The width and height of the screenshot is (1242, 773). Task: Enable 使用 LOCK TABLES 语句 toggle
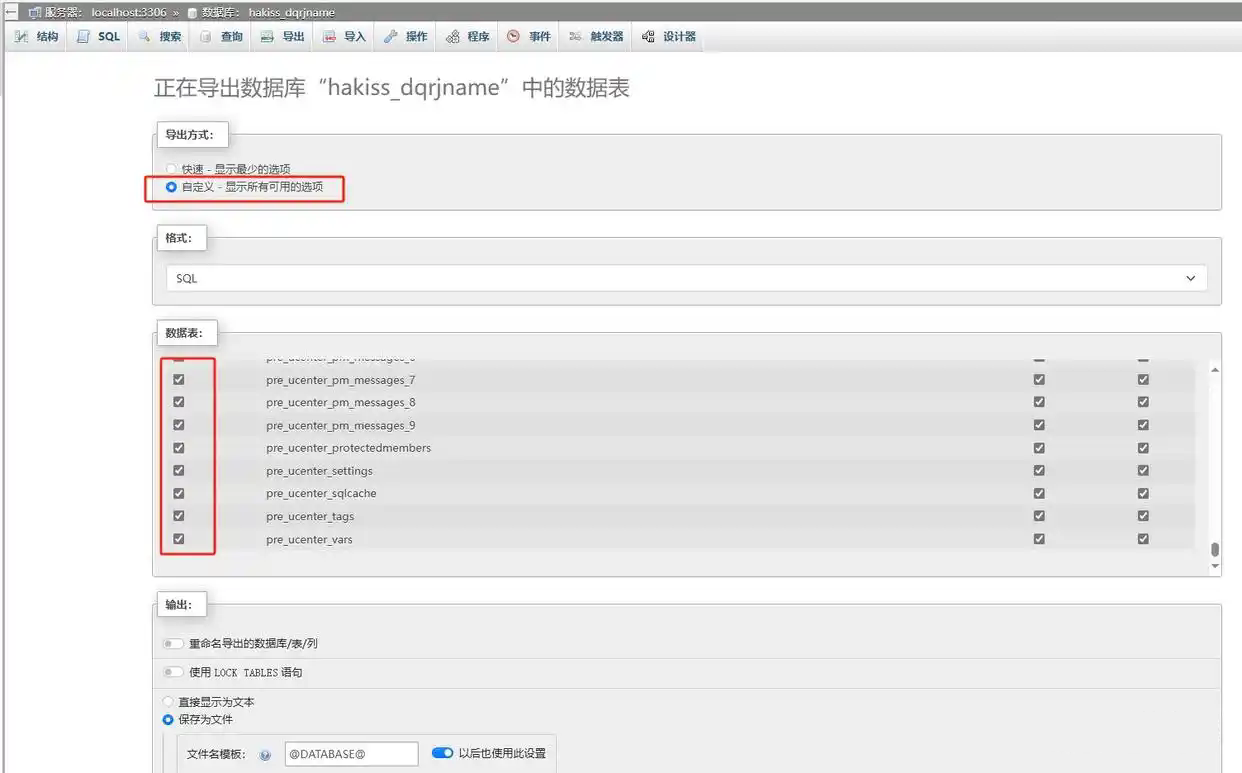tap(174, 672)
